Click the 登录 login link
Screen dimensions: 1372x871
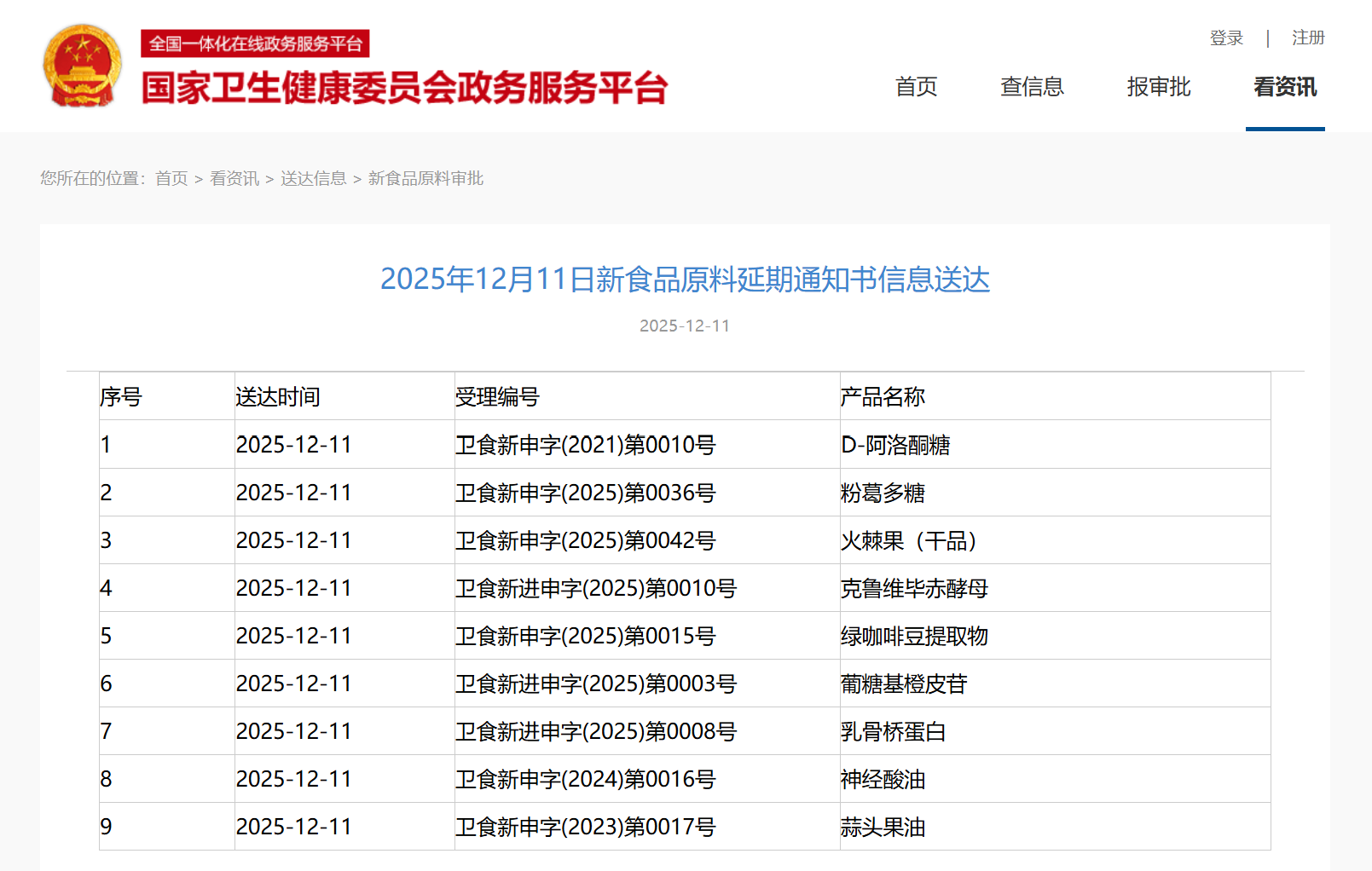click(x=1226, y=38)
